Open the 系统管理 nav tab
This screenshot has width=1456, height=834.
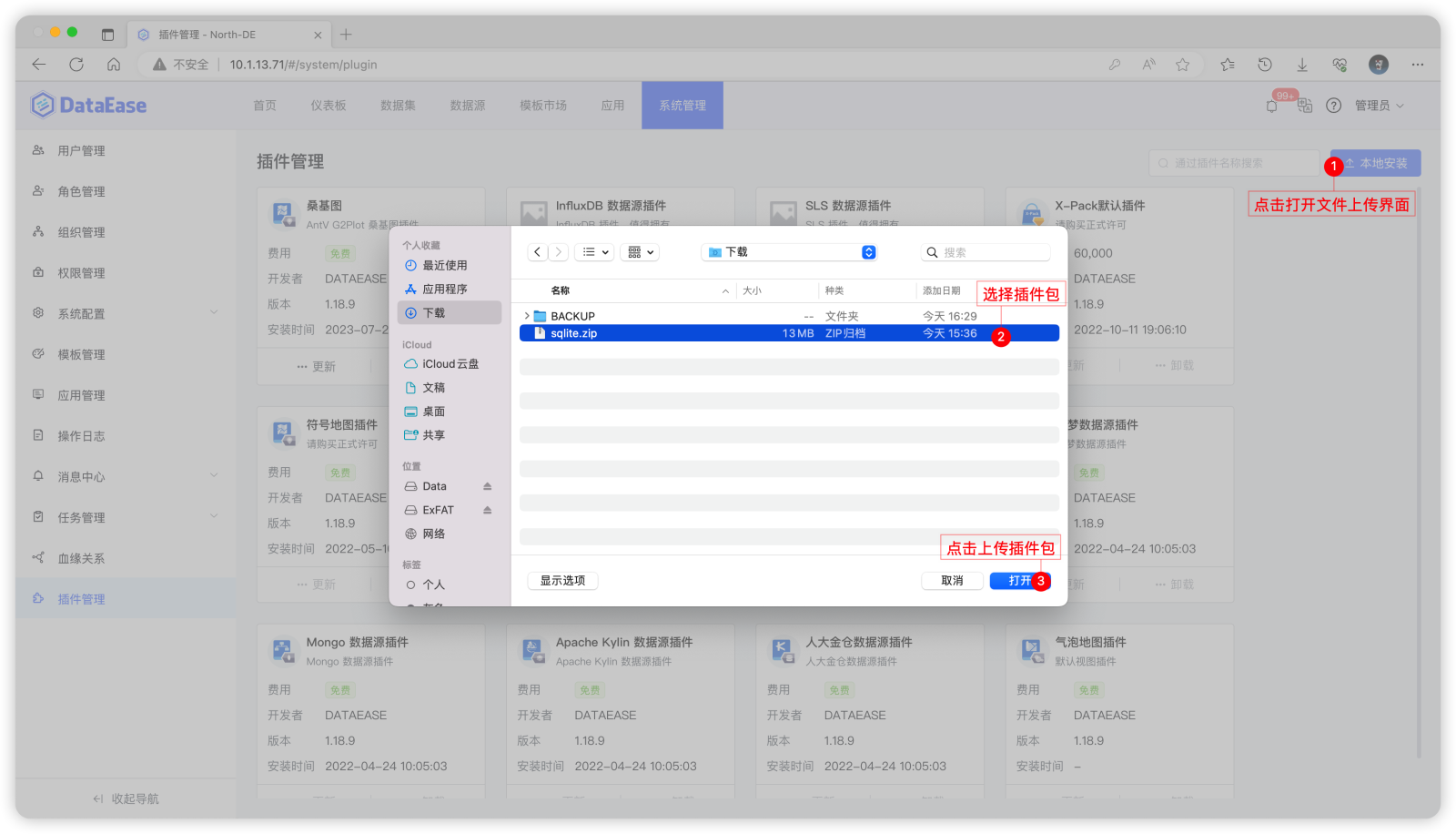point(682,106)
